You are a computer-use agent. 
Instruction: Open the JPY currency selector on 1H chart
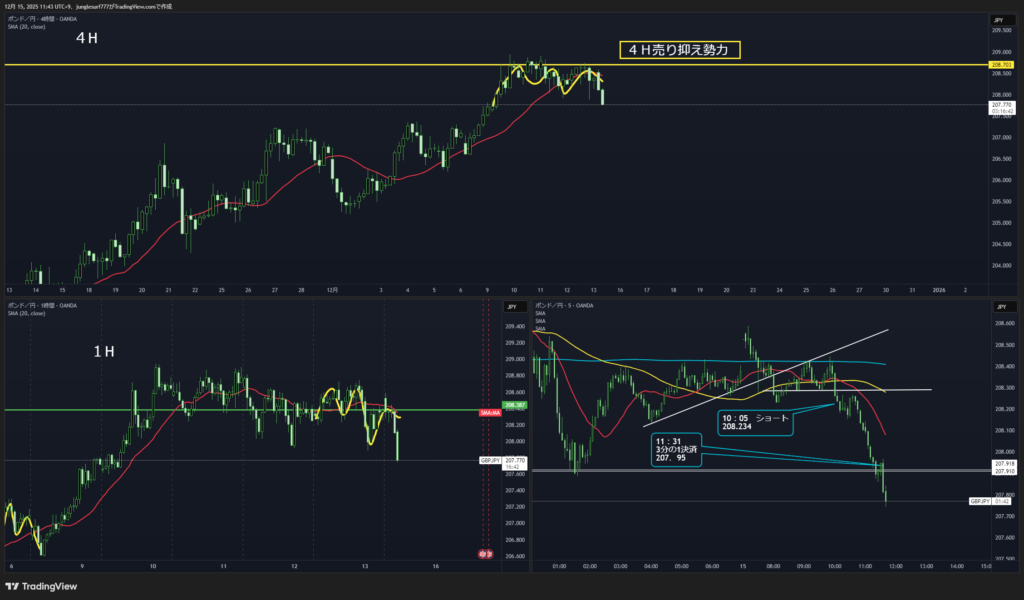coord(510,307)
